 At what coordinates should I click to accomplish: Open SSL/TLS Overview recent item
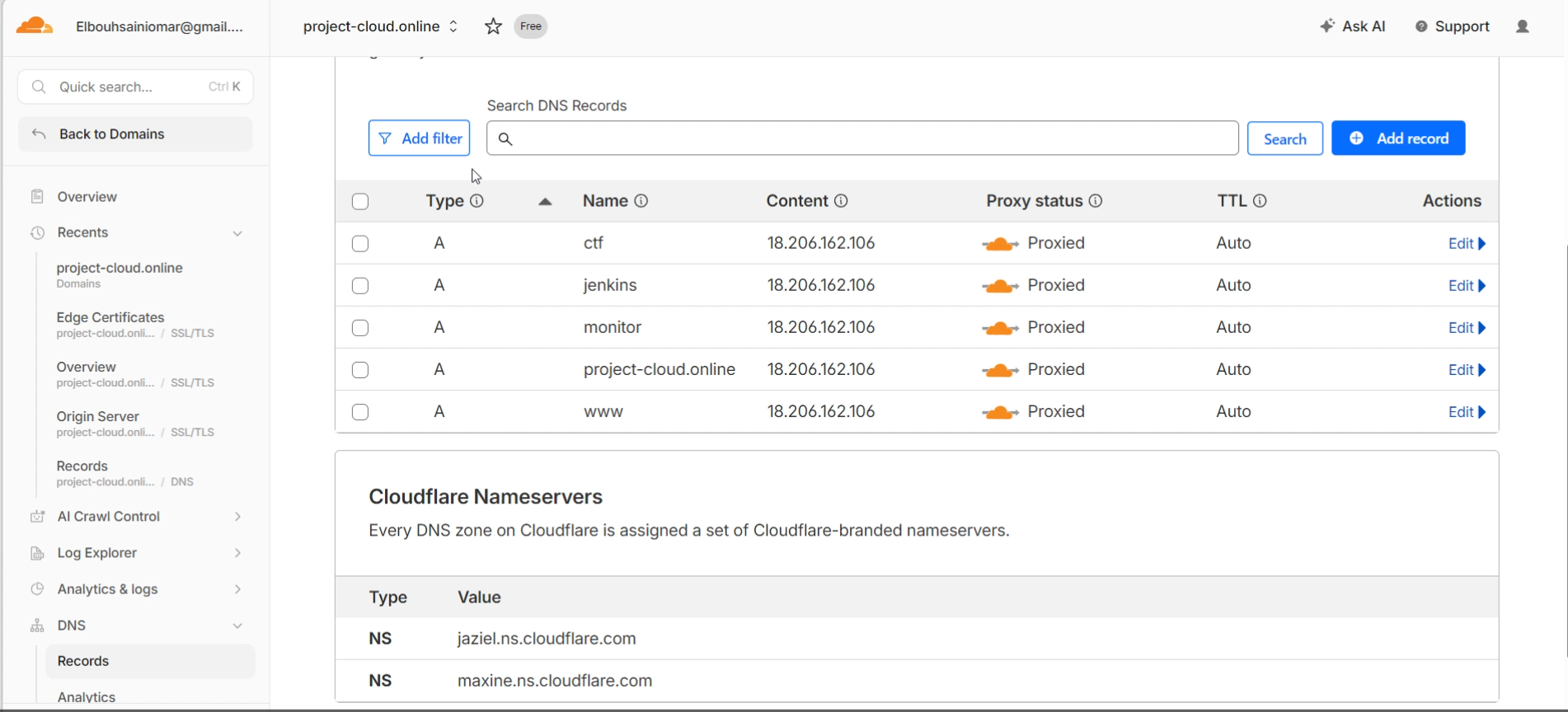point(136,374)
